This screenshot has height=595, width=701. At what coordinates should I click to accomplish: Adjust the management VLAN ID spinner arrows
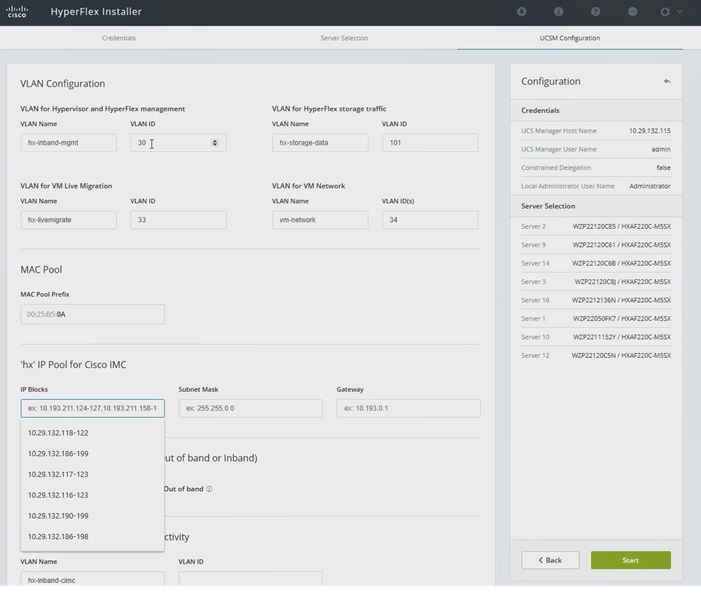(x=215, y=143)
